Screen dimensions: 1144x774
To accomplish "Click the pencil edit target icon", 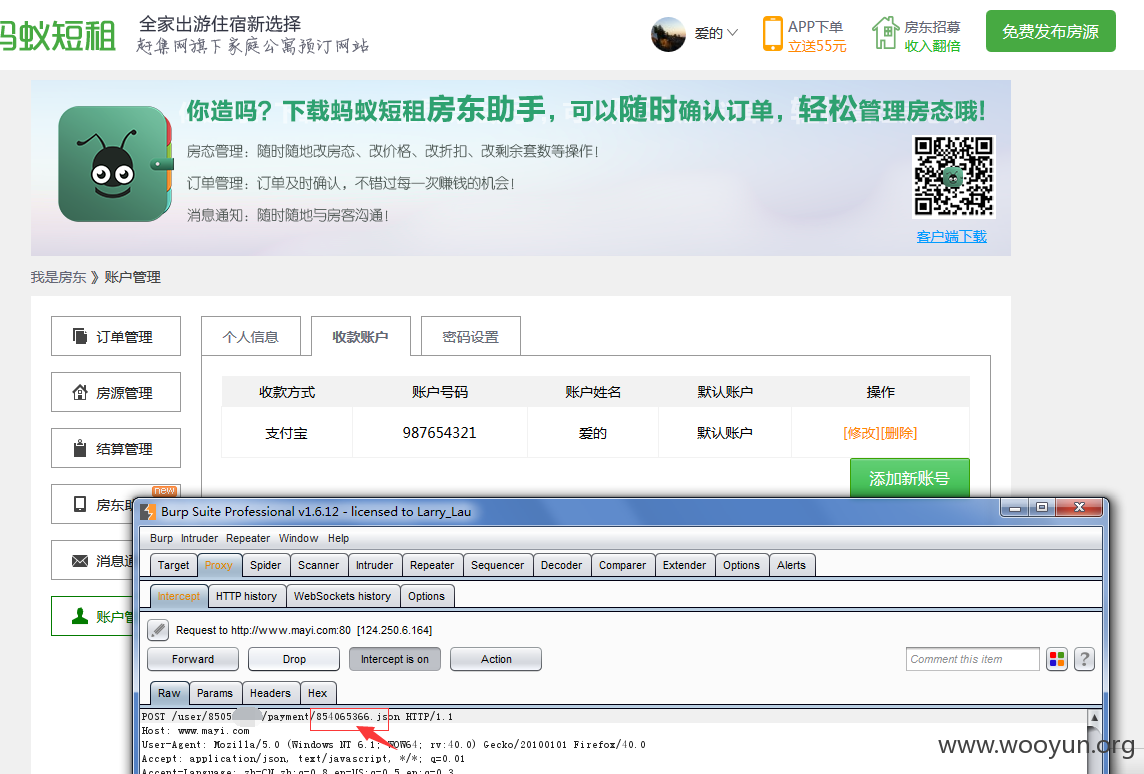I will pyautogui.click(x=158, y=630).
